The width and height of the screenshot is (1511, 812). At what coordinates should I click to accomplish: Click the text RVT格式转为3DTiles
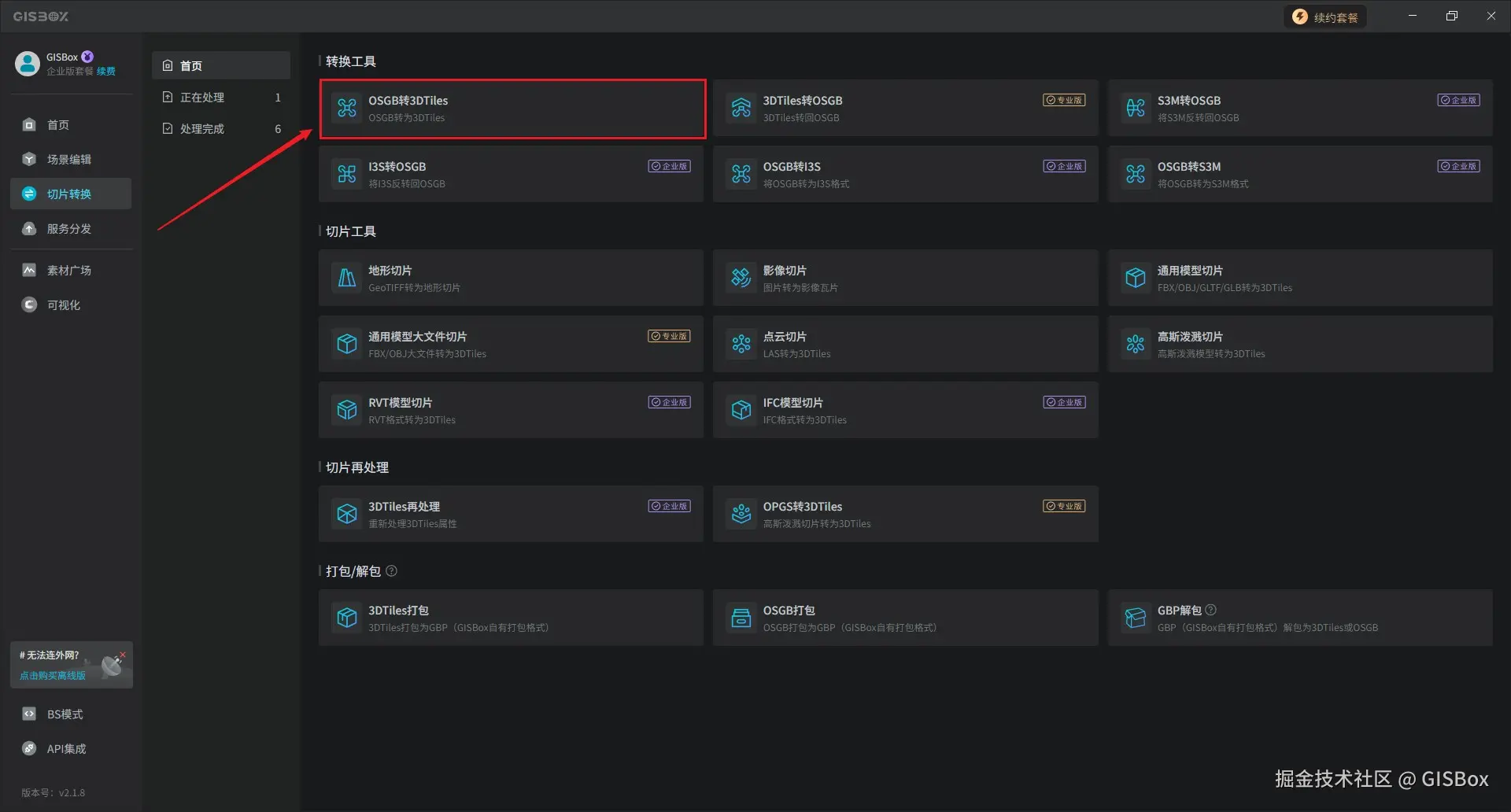point(412,420)
